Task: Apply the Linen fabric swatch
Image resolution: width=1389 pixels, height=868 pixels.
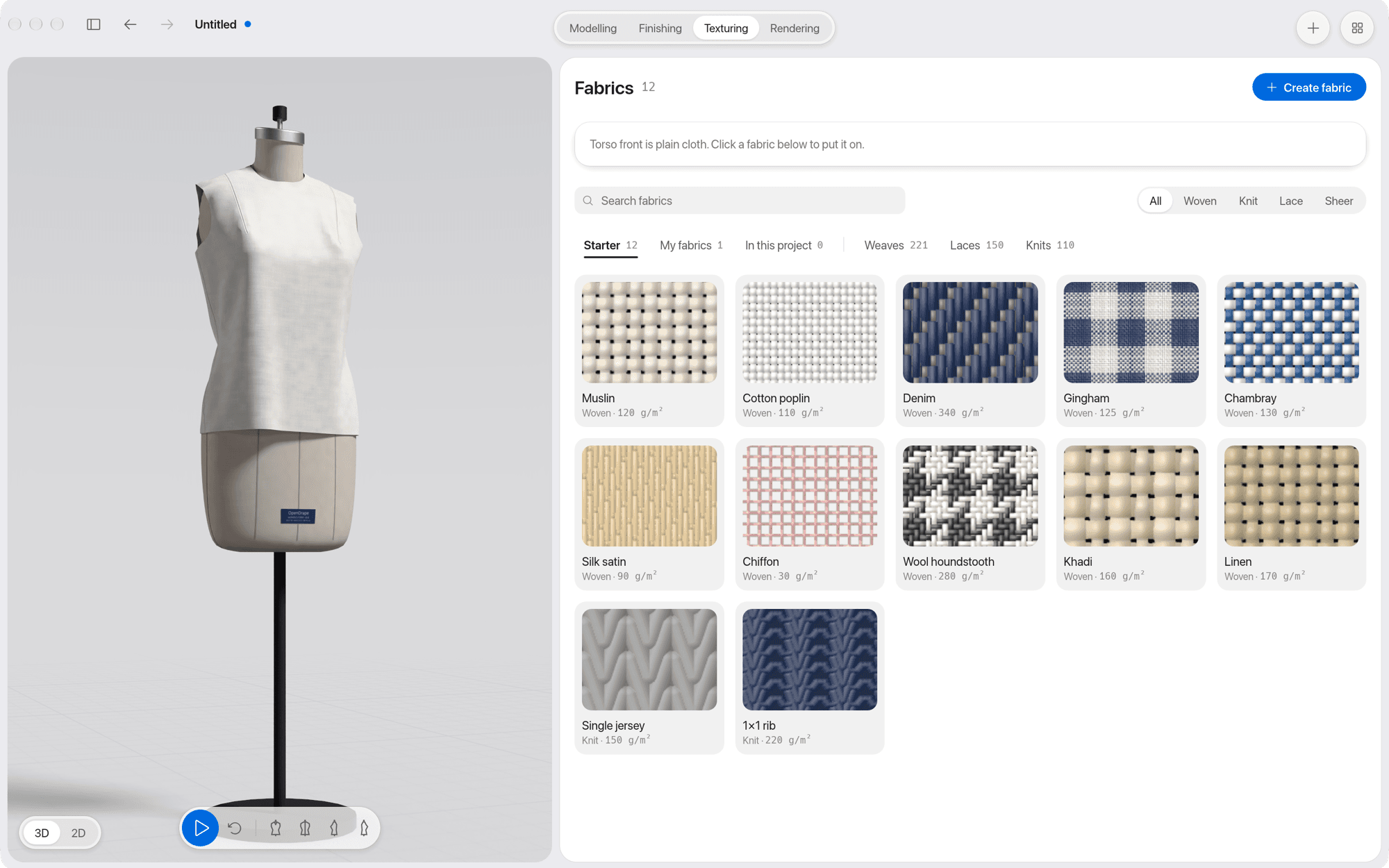Action: (1291, 514)
